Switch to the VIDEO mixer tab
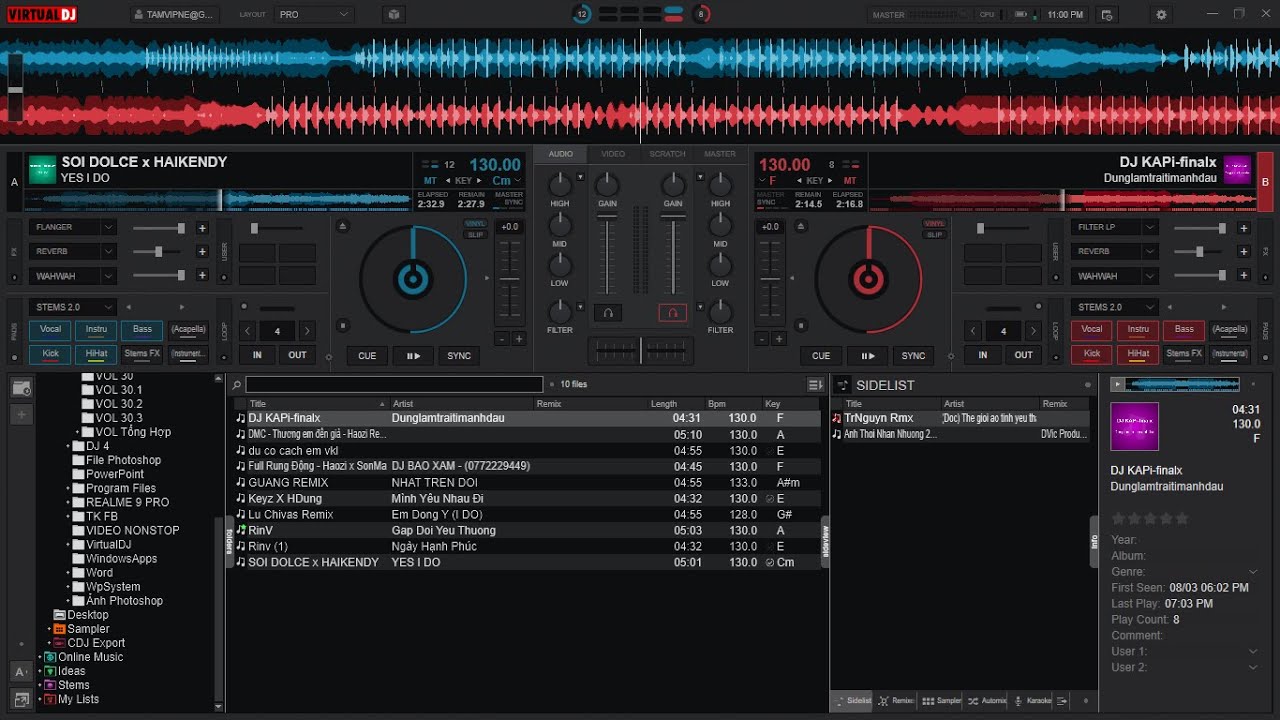The height and width of the screenshot is (720, 1280). pyautogui.click(x=613, y=154)
